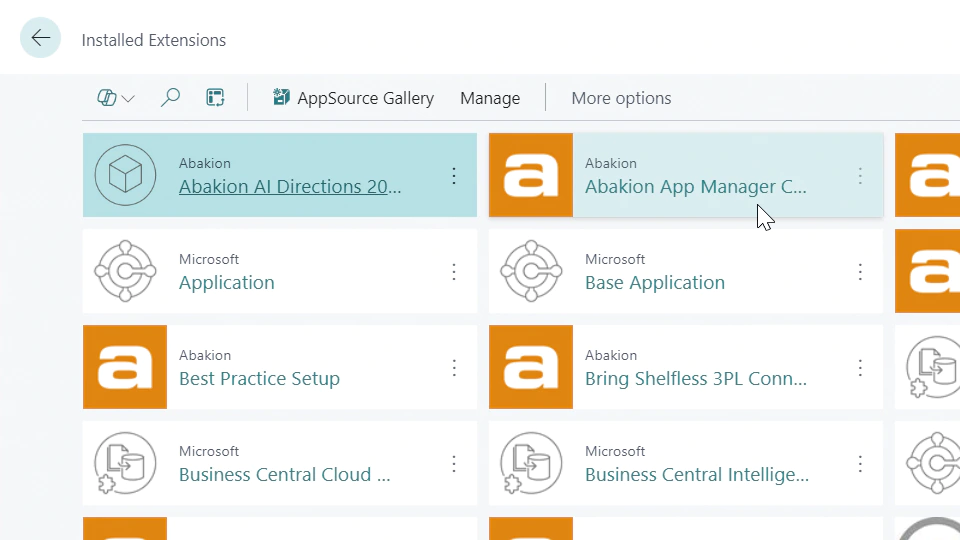The image size is (960, 540).
Task: Open three-dot menu for Business Central Cloud
Action: (x=454, y=463)
